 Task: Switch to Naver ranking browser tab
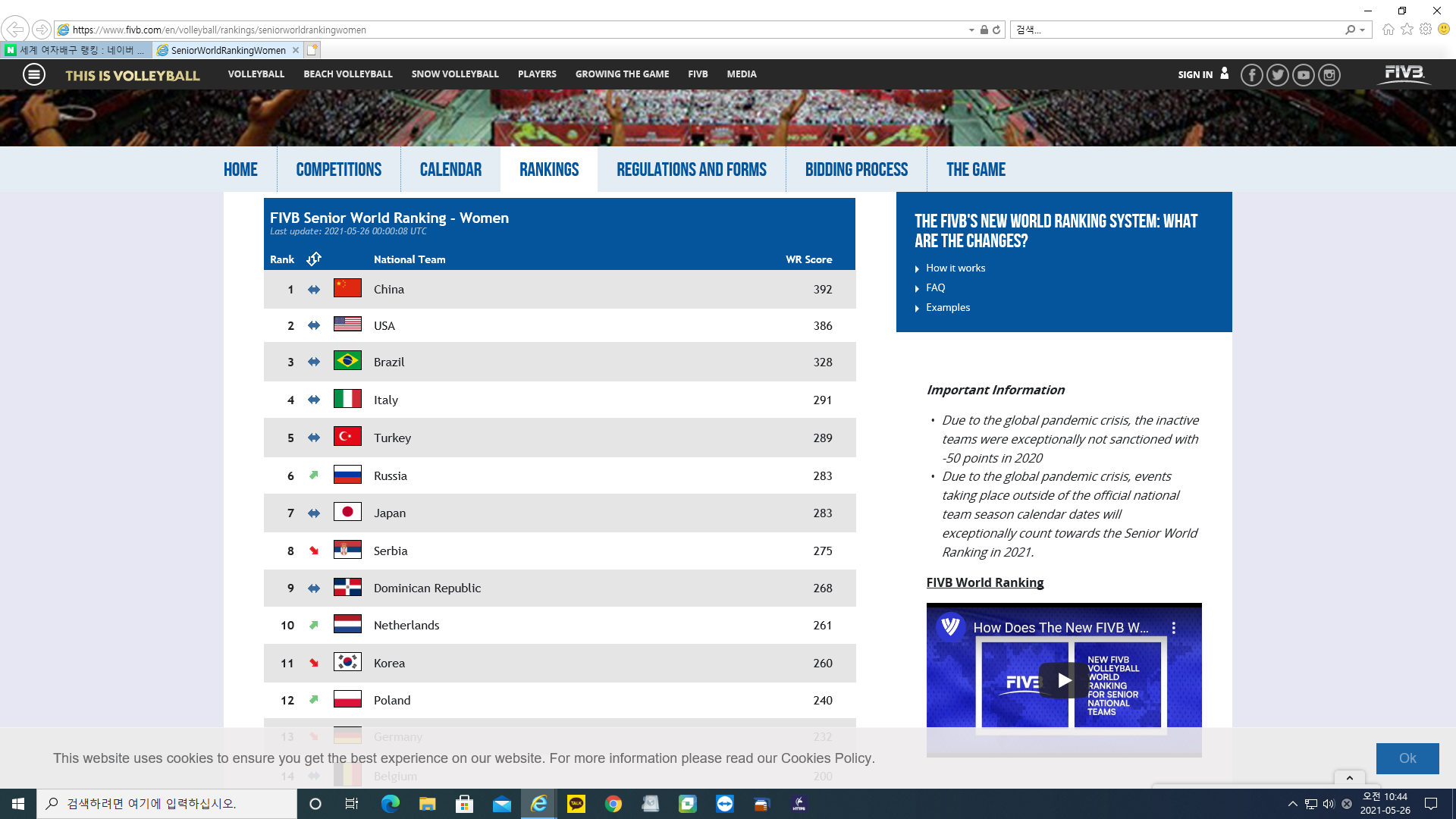(x=76, y=50)
